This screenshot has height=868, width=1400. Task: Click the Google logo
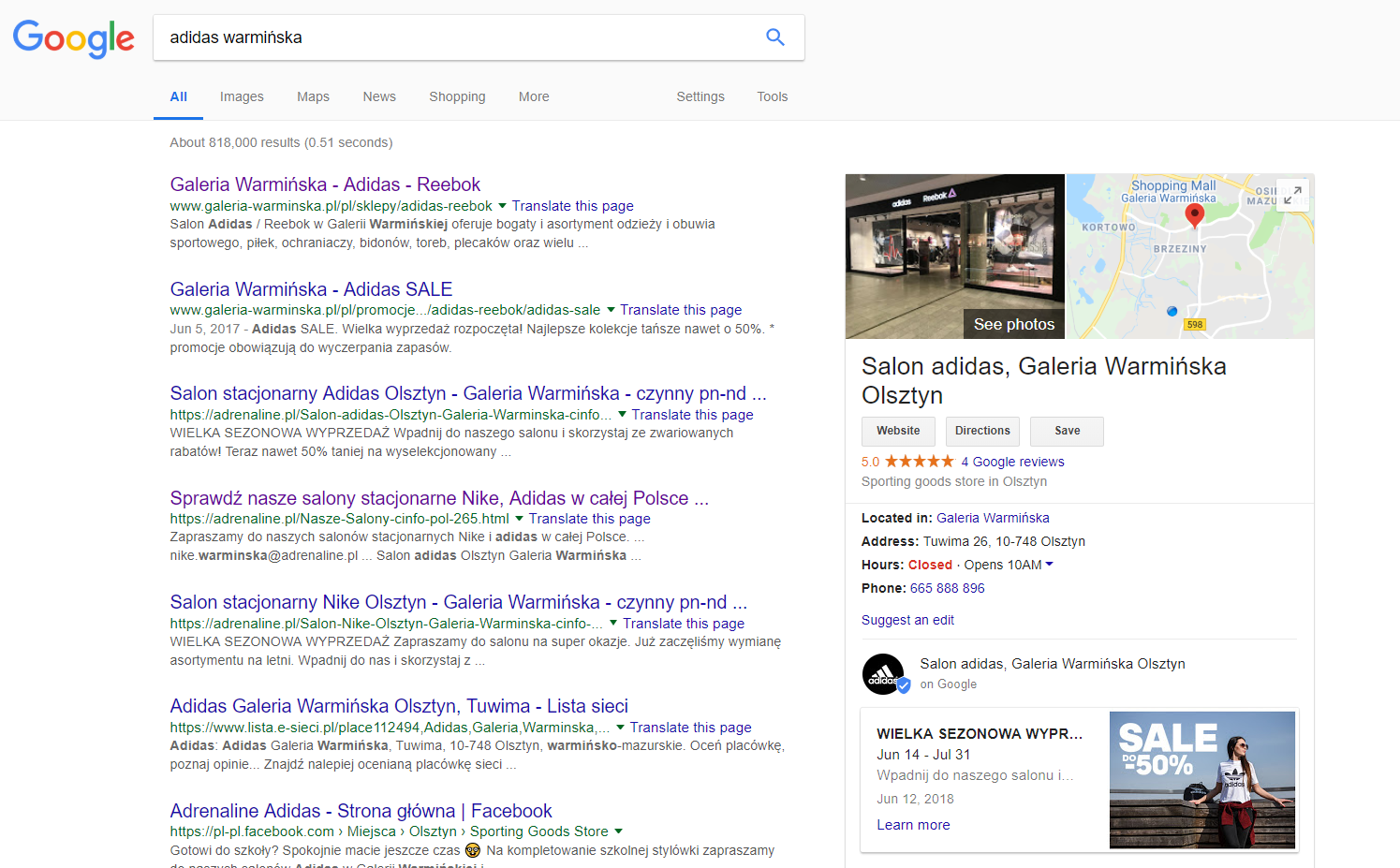73,38
